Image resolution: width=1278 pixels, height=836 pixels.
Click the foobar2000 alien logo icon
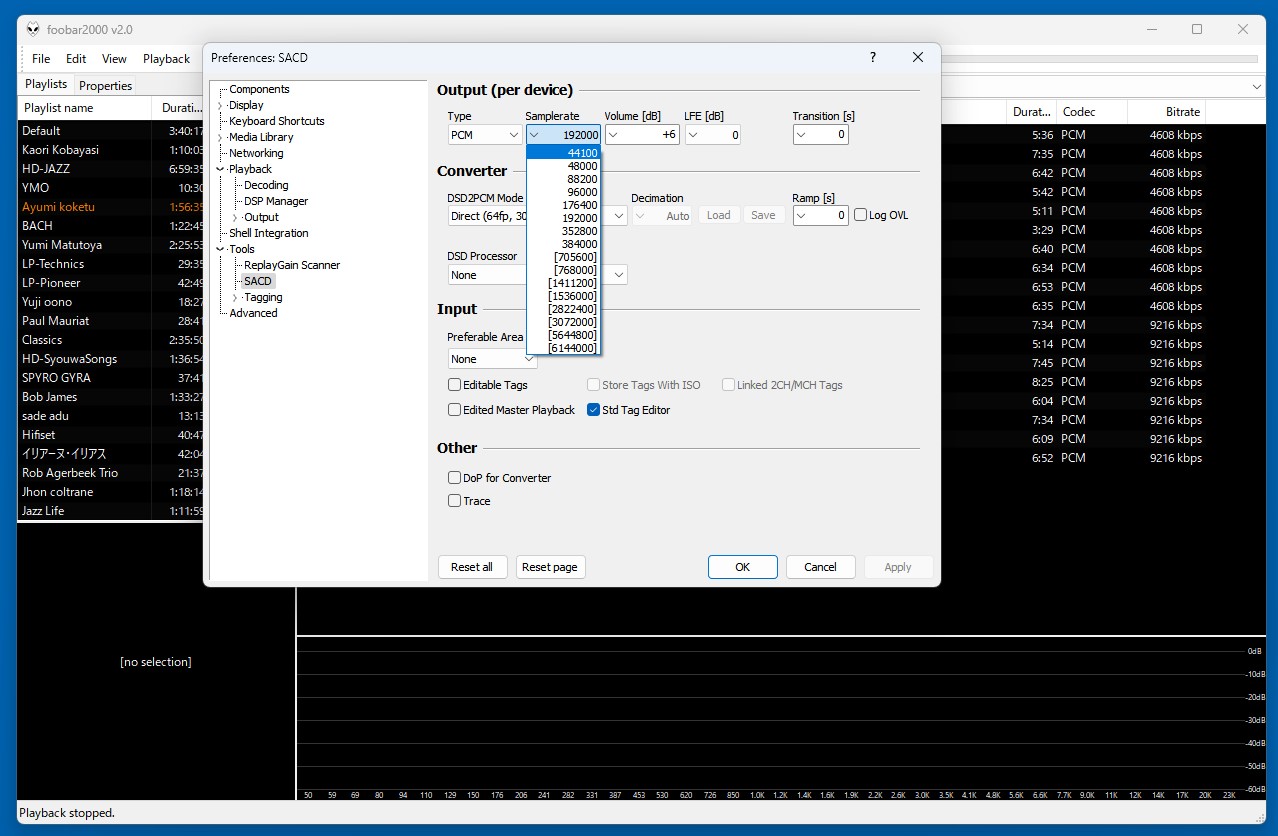(x=33, y=29)
